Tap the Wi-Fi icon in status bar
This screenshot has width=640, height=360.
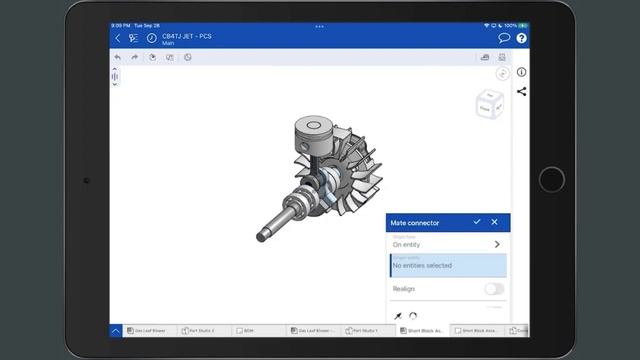(x=487, y=26)
